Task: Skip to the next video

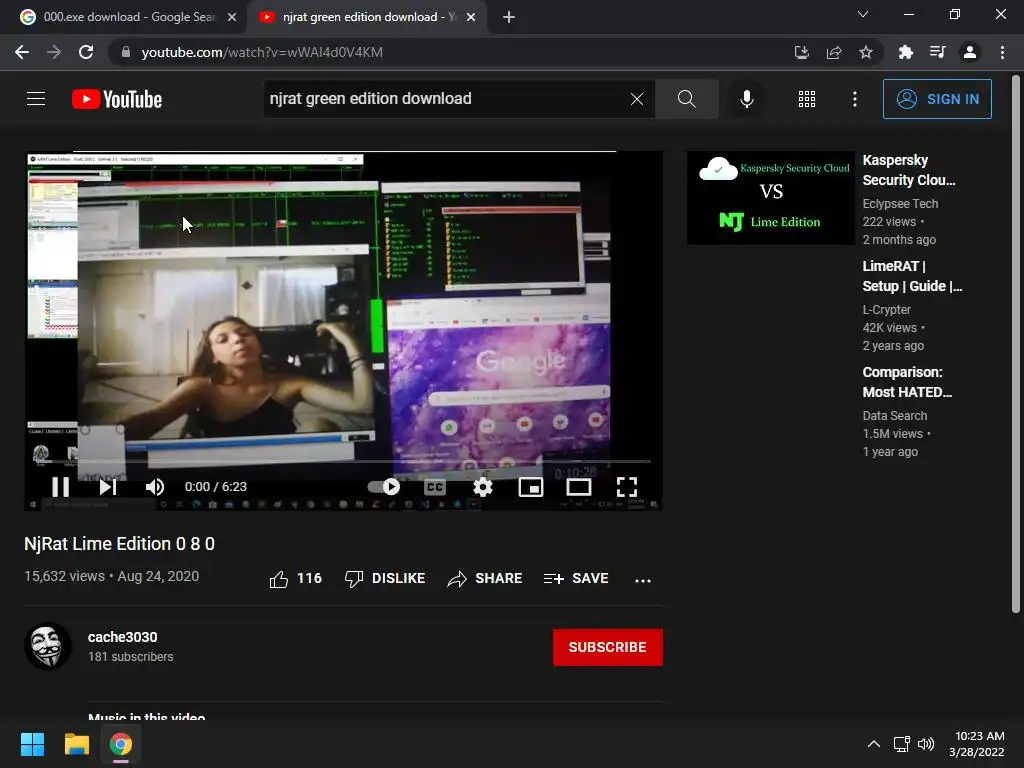Action: 108,487
